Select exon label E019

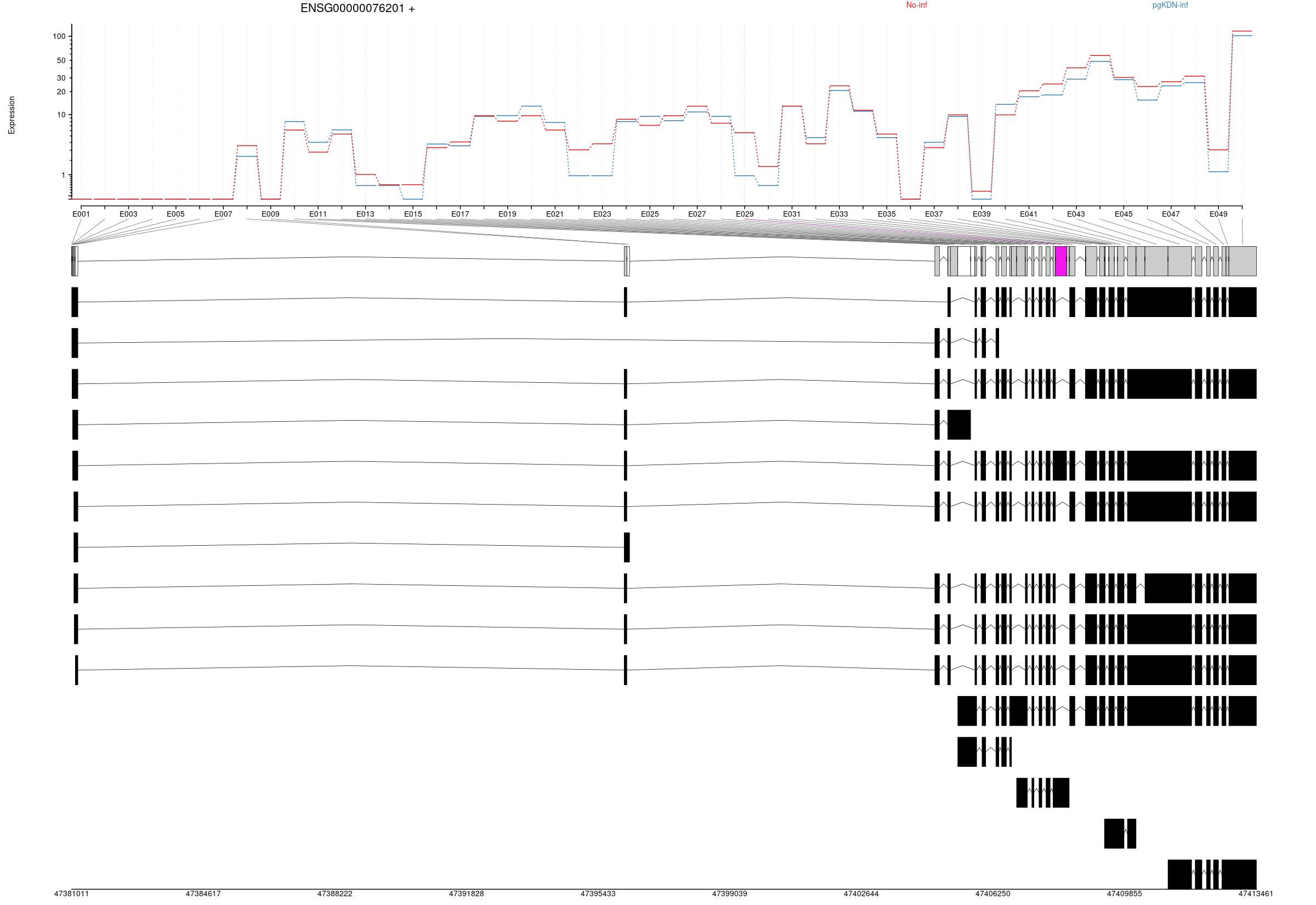pyautogui.click(x=507, y=214)
